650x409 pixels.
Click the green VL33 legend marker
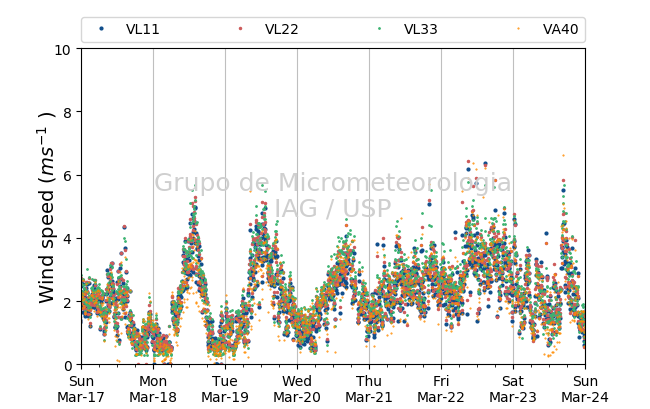379,29
